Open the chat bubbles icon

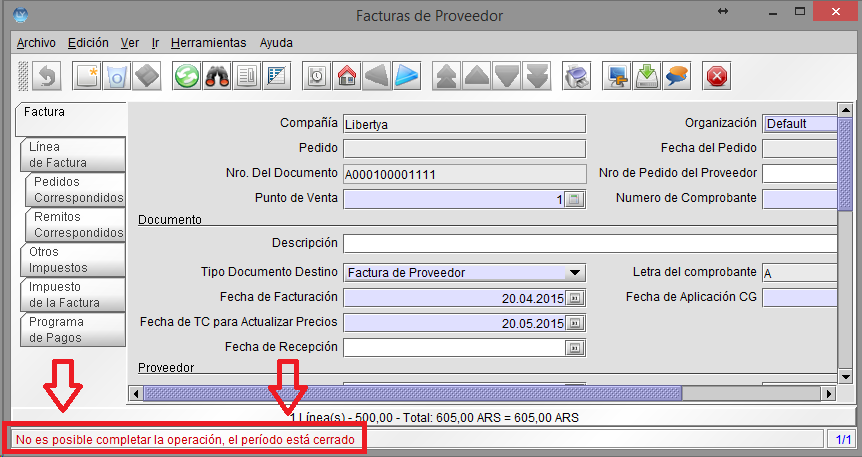tap(677, 76)
